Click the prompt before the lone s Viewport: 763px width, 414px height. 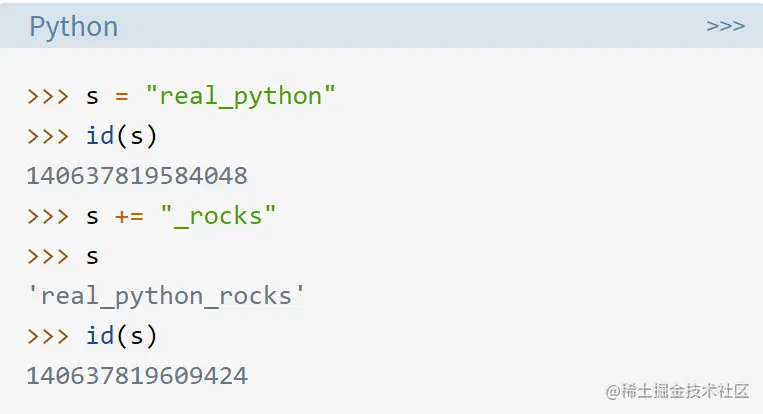click(48, 256)
